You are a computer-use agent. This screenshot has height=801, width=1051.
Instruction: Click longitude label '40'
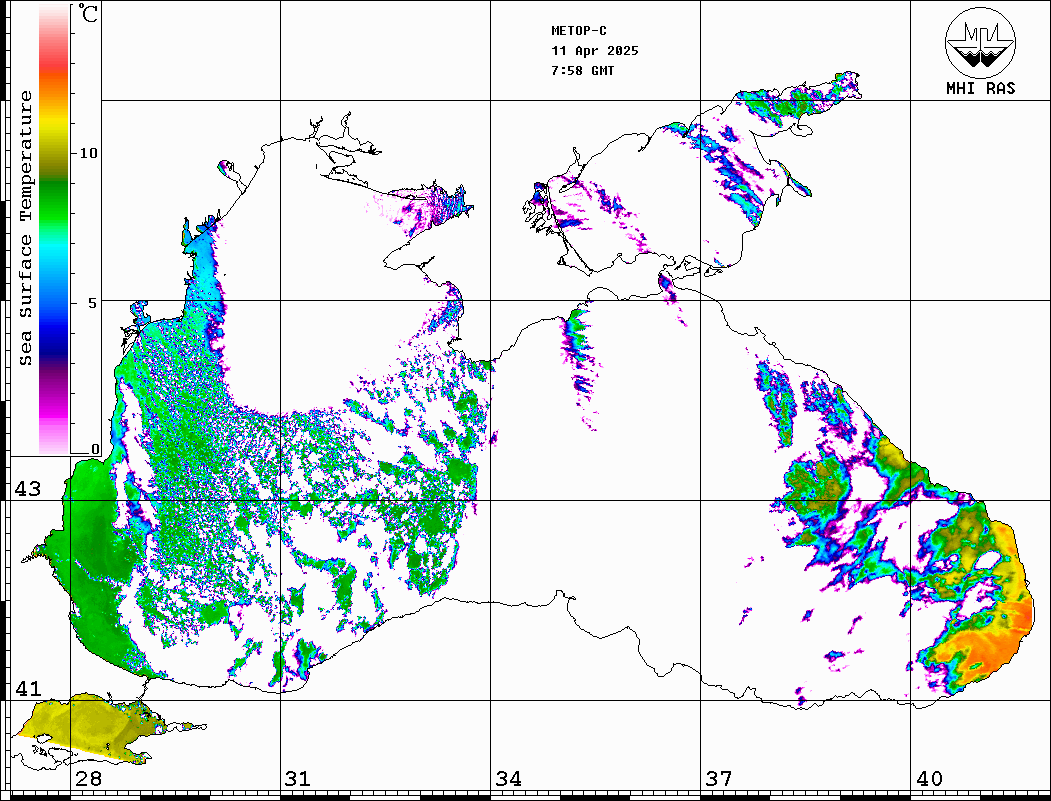(x=929, y=778)
